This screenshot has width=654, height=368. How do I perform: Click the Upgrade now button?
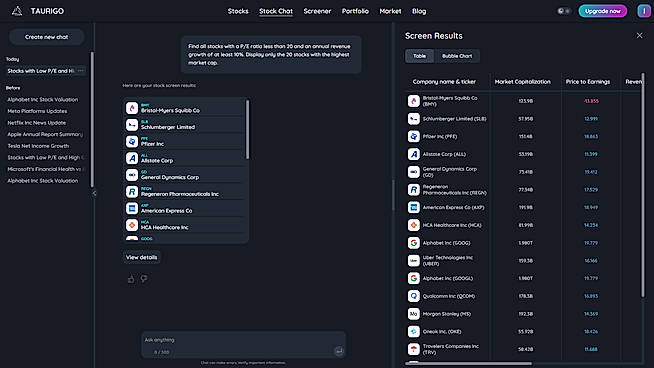pos(602,11)
